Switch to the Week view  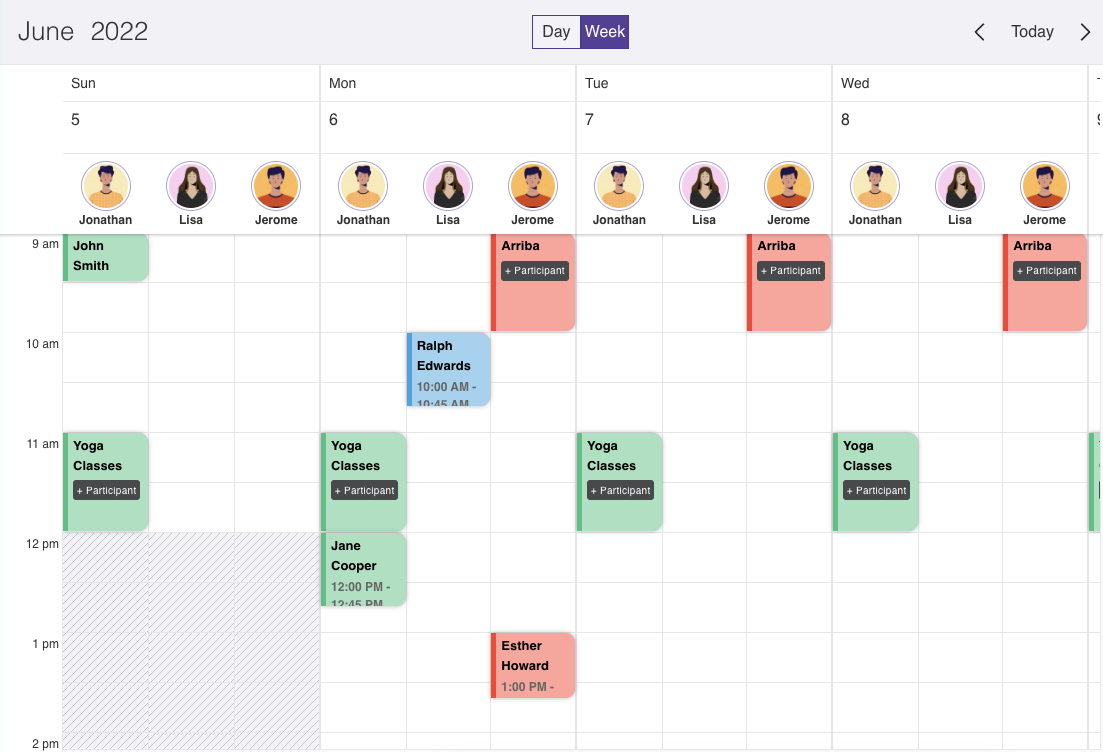pos(605,32)
